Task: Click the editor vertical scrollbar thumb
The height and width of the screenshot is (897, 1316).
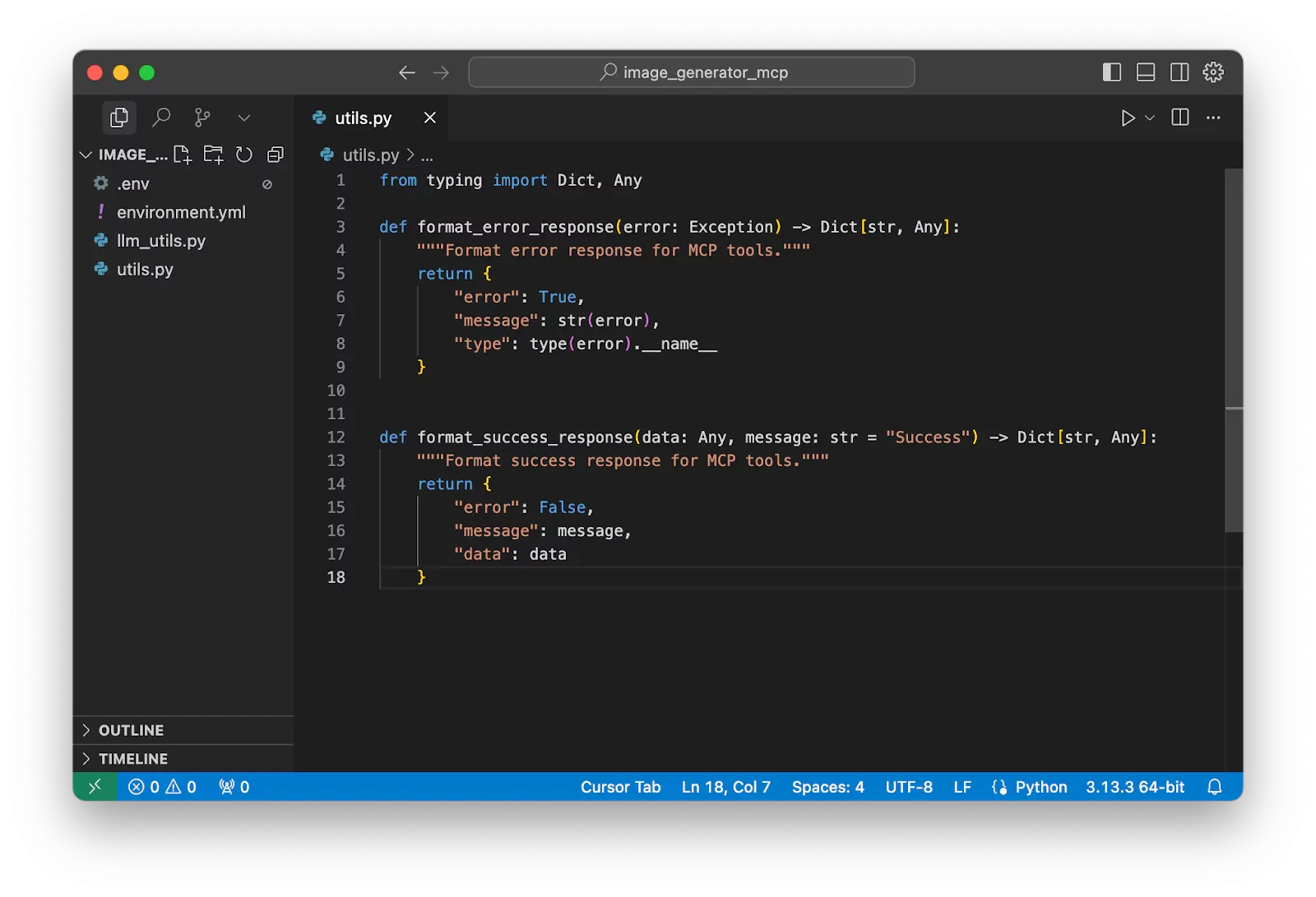Action: 1234,349
